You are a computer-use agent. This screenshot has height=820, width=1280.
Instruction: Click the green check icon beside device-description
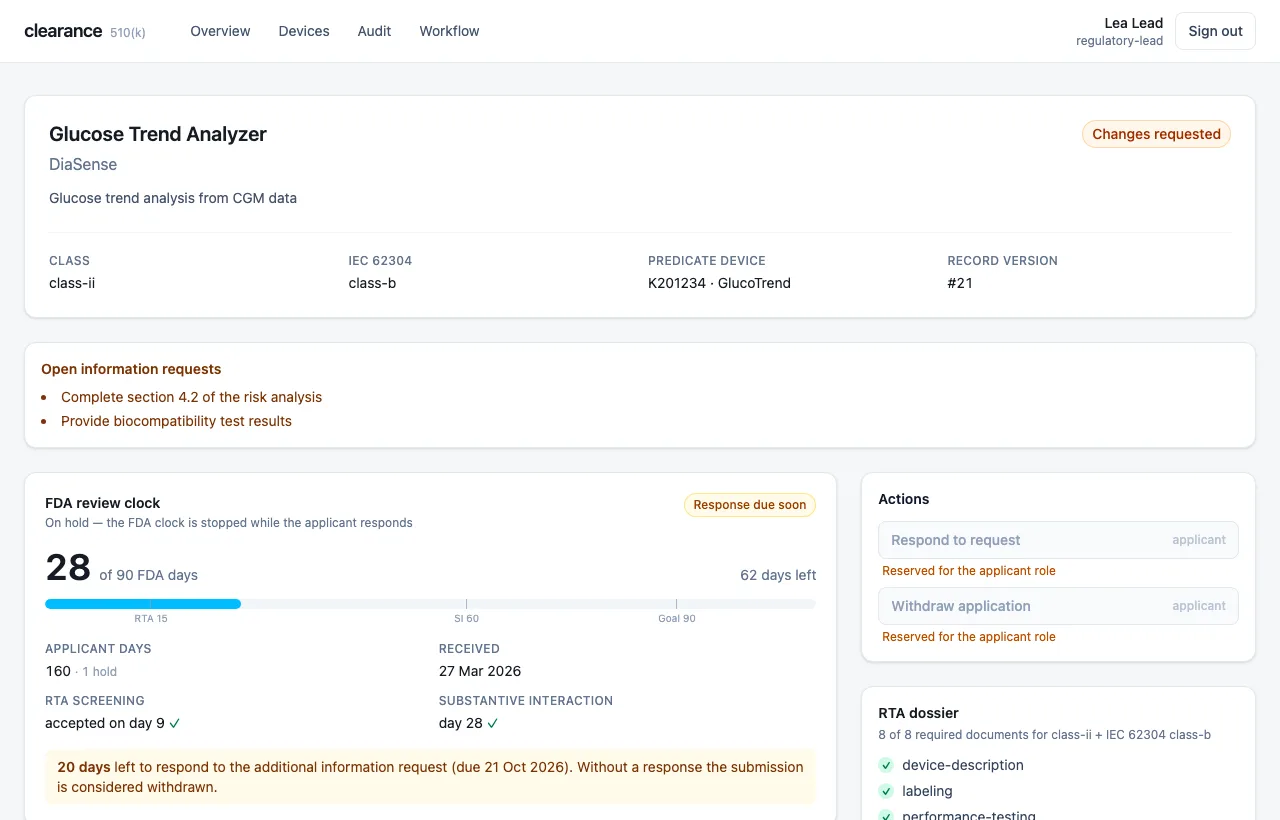(886, 765)
